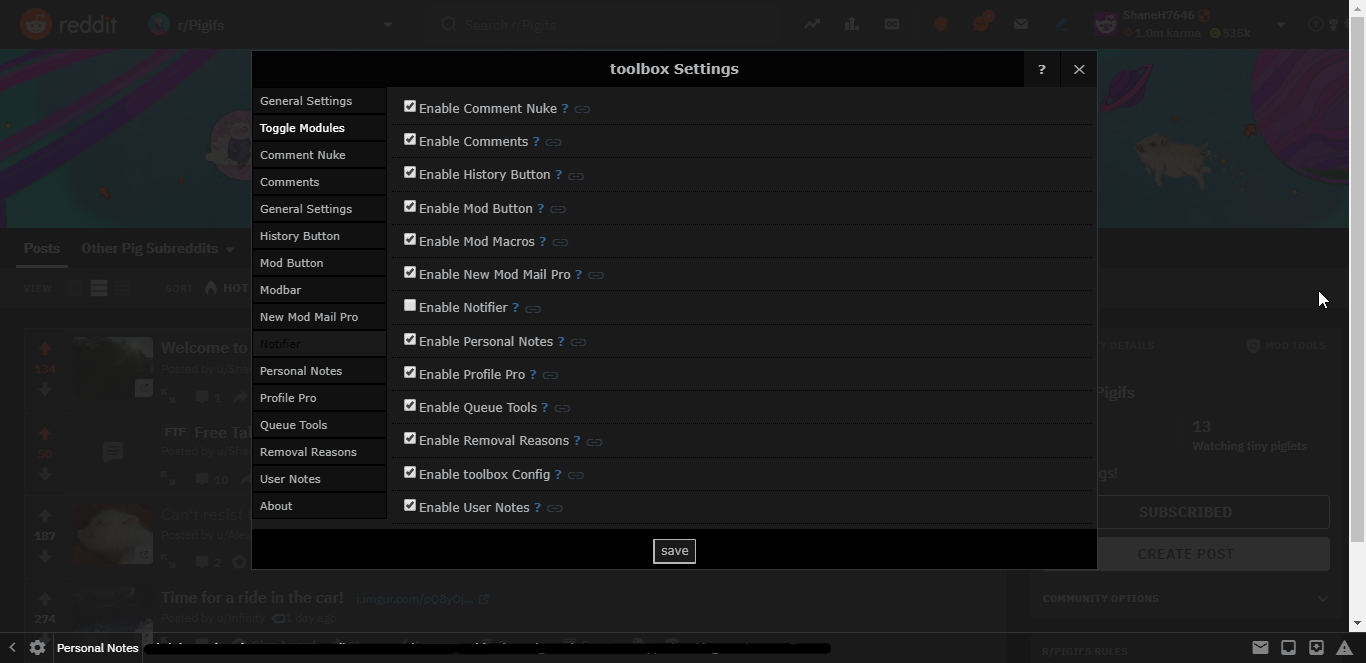Click the Search r/Pigifs field
This screenshot has width=1366, height=663.
(x=600, y=25)
